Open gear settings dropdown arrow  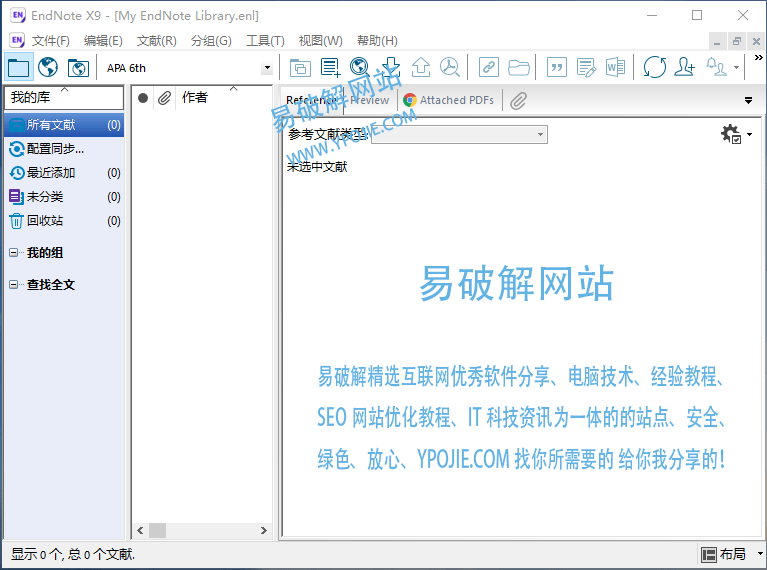(749, 134)
